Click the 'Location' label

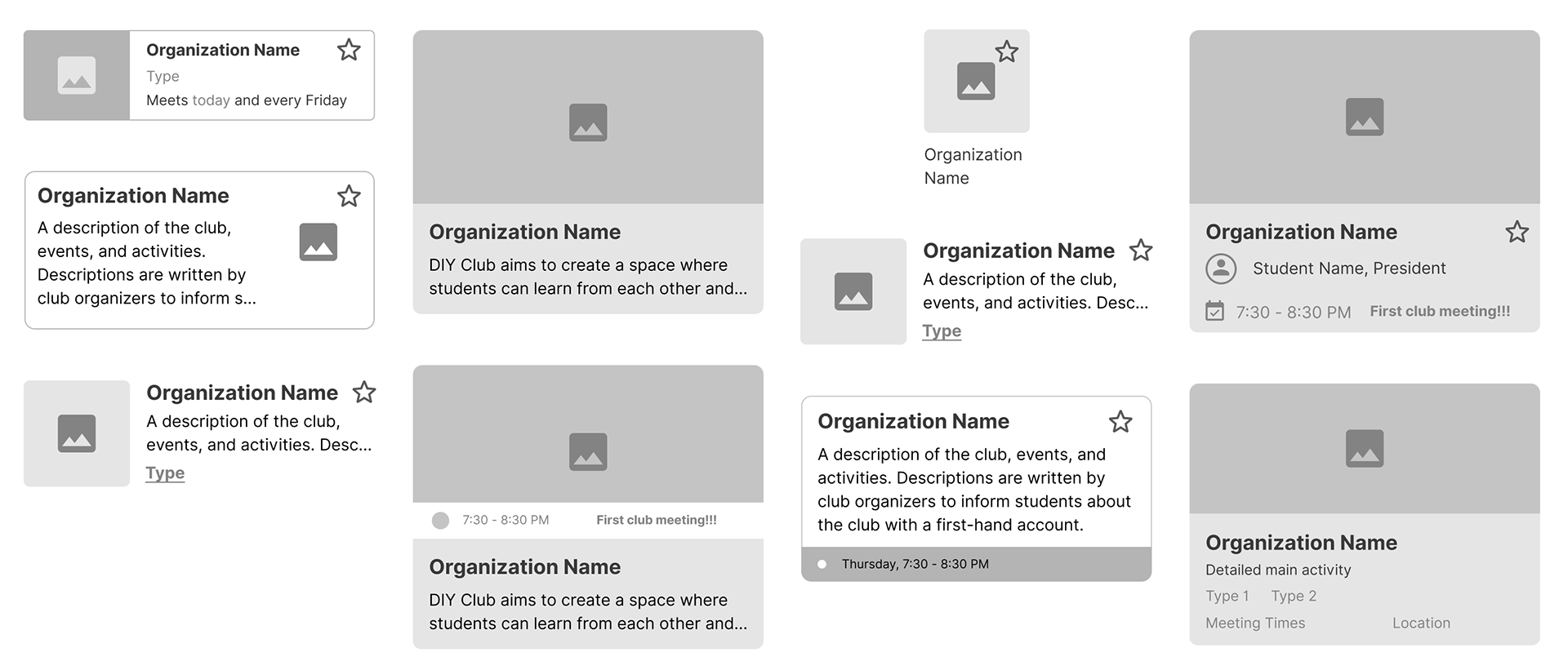1421,623
